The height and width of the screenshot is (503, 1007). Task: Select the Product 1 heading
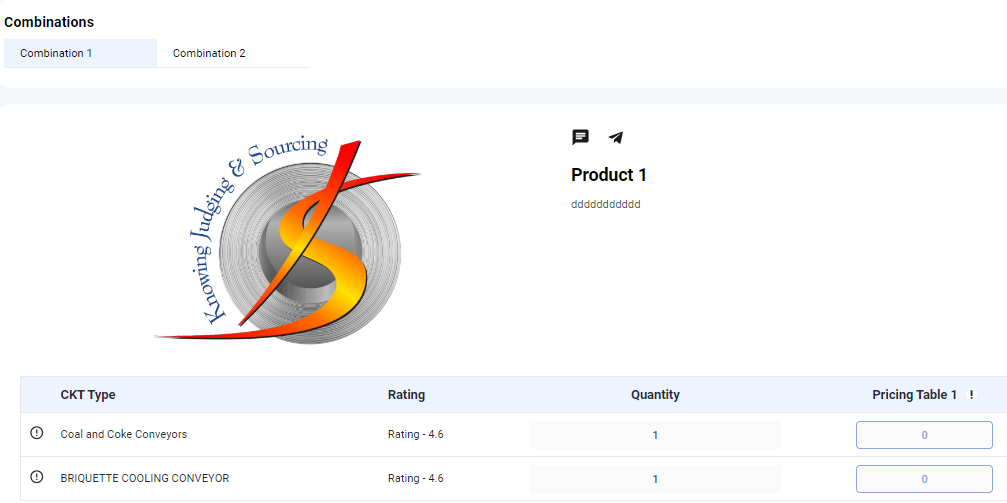(x=609, y=175)
